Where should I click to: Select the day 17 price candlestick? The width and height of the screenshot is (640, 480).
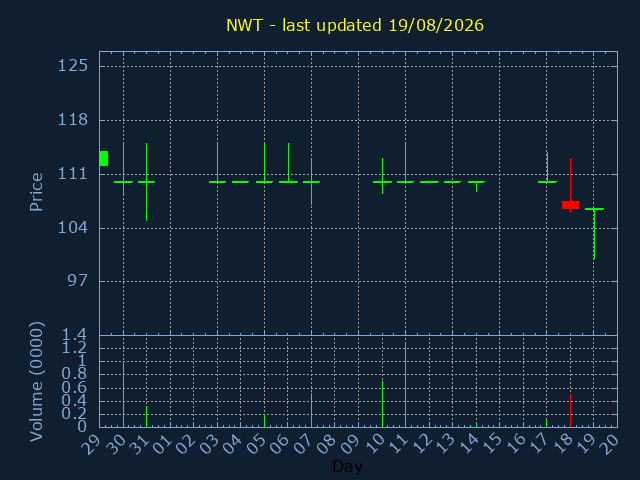(547, 168)
